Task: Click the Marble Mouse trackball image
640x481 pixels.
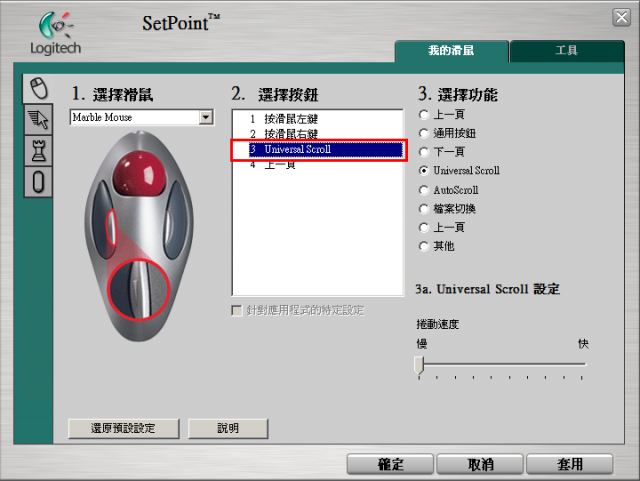Action: [x=139, y=236]
